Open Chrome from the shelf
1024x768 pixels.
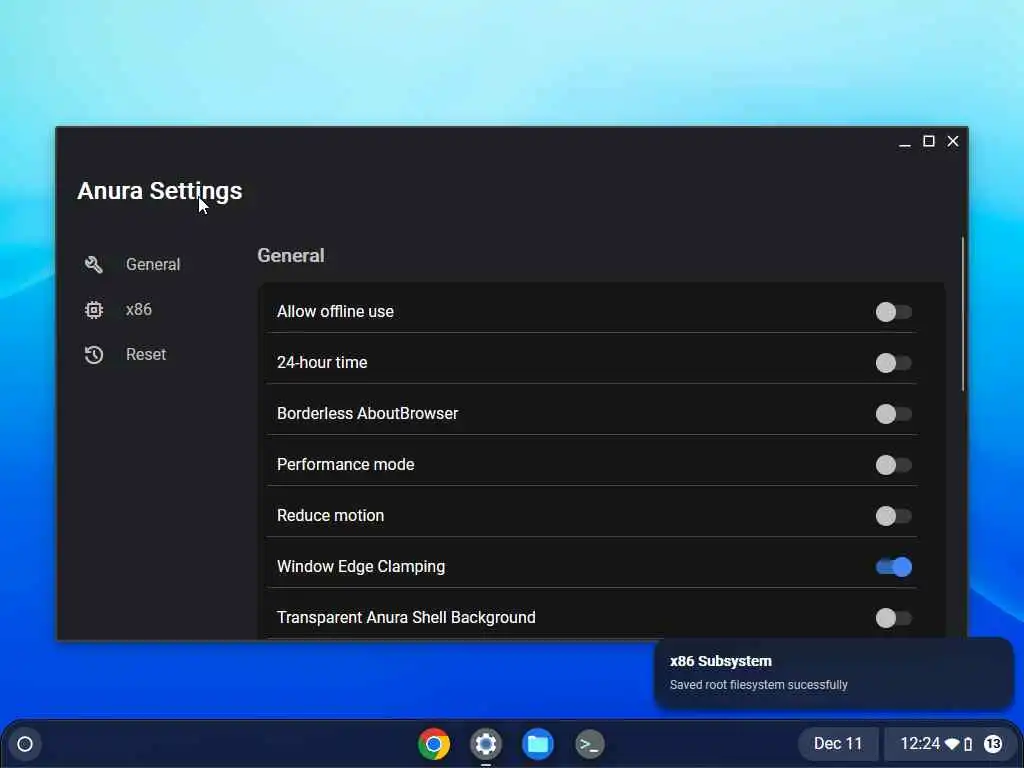click(x=434, y=744)
